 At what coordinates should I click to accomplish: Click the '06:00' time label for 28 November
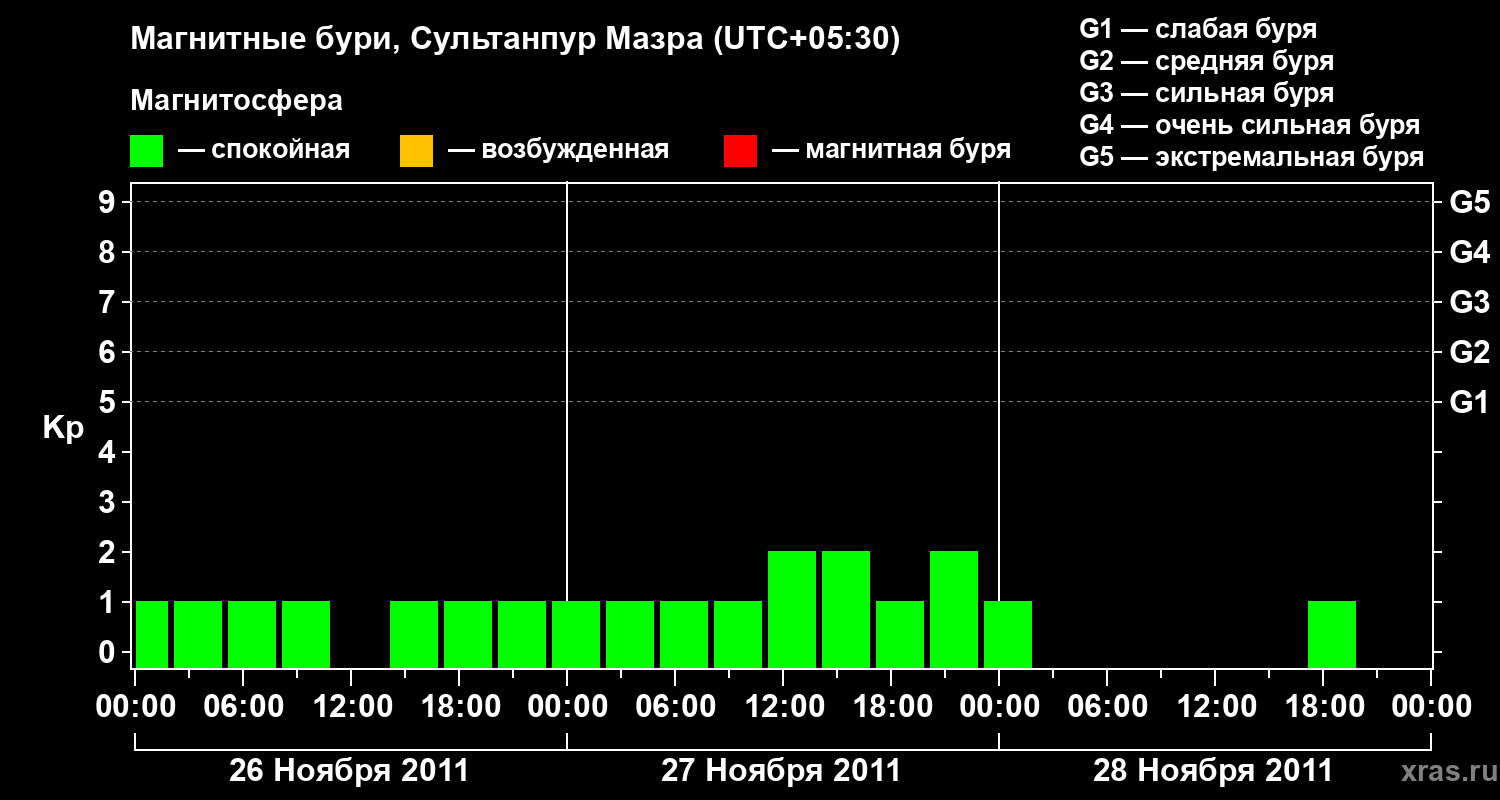[1107, 707]
